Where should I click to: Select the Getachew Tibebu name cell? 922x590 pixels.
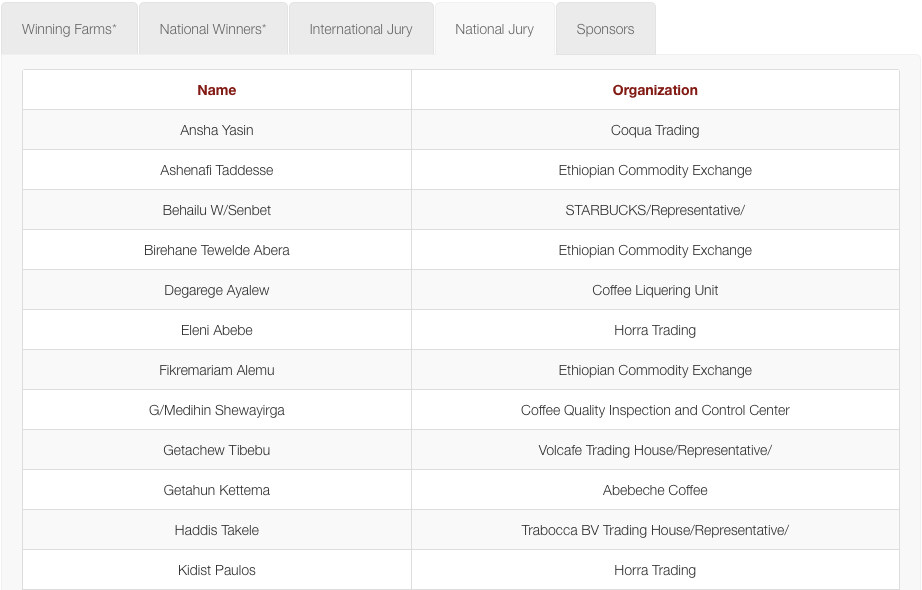point(217,450)
